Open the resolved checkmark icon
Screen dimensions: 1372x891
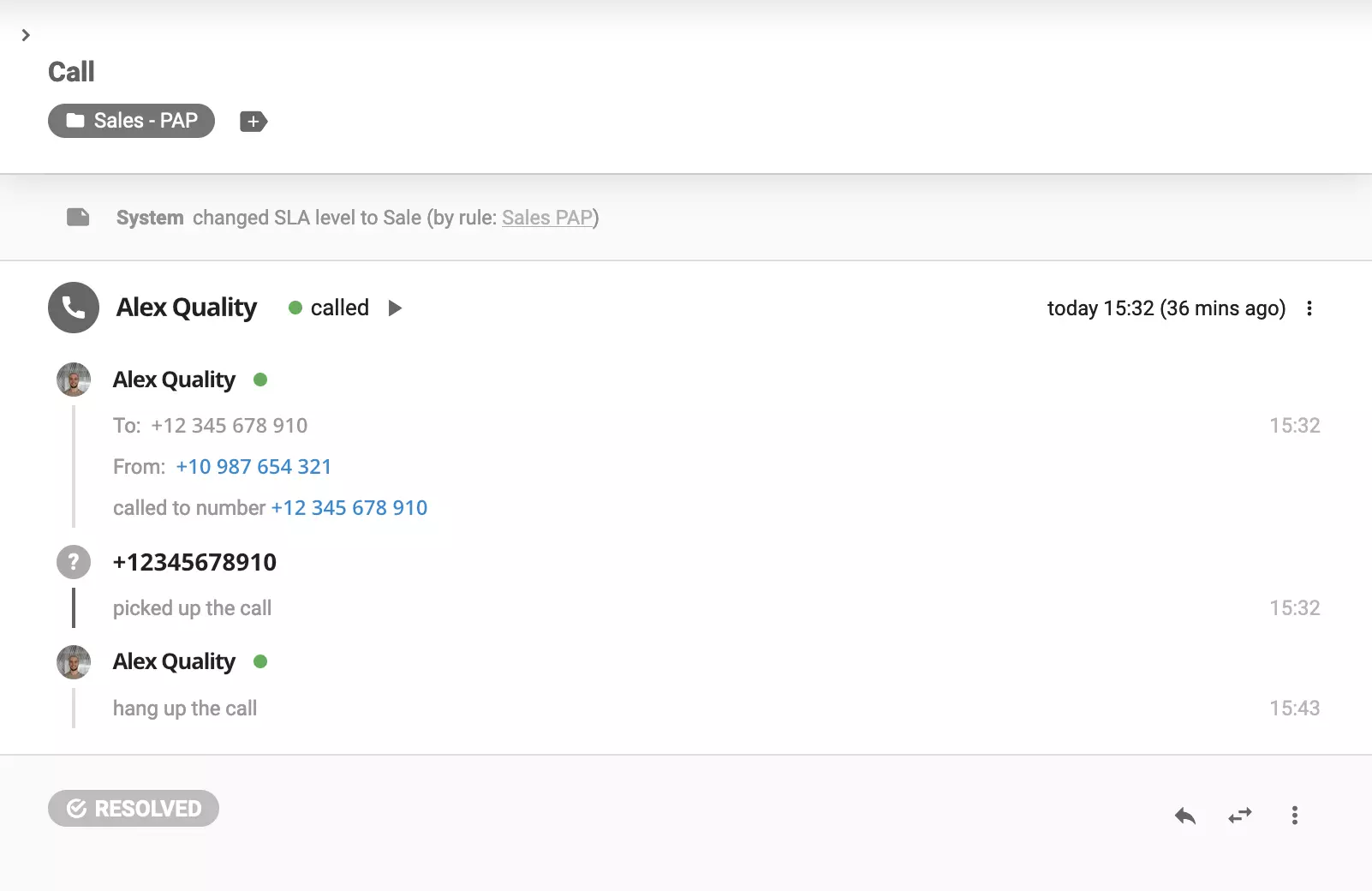(78, 807)
